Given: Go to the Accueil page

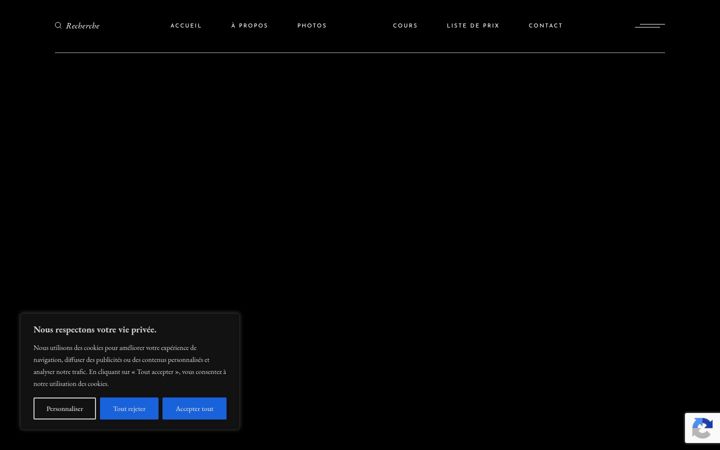Looking at the screenshot, I should pos(186,26).
